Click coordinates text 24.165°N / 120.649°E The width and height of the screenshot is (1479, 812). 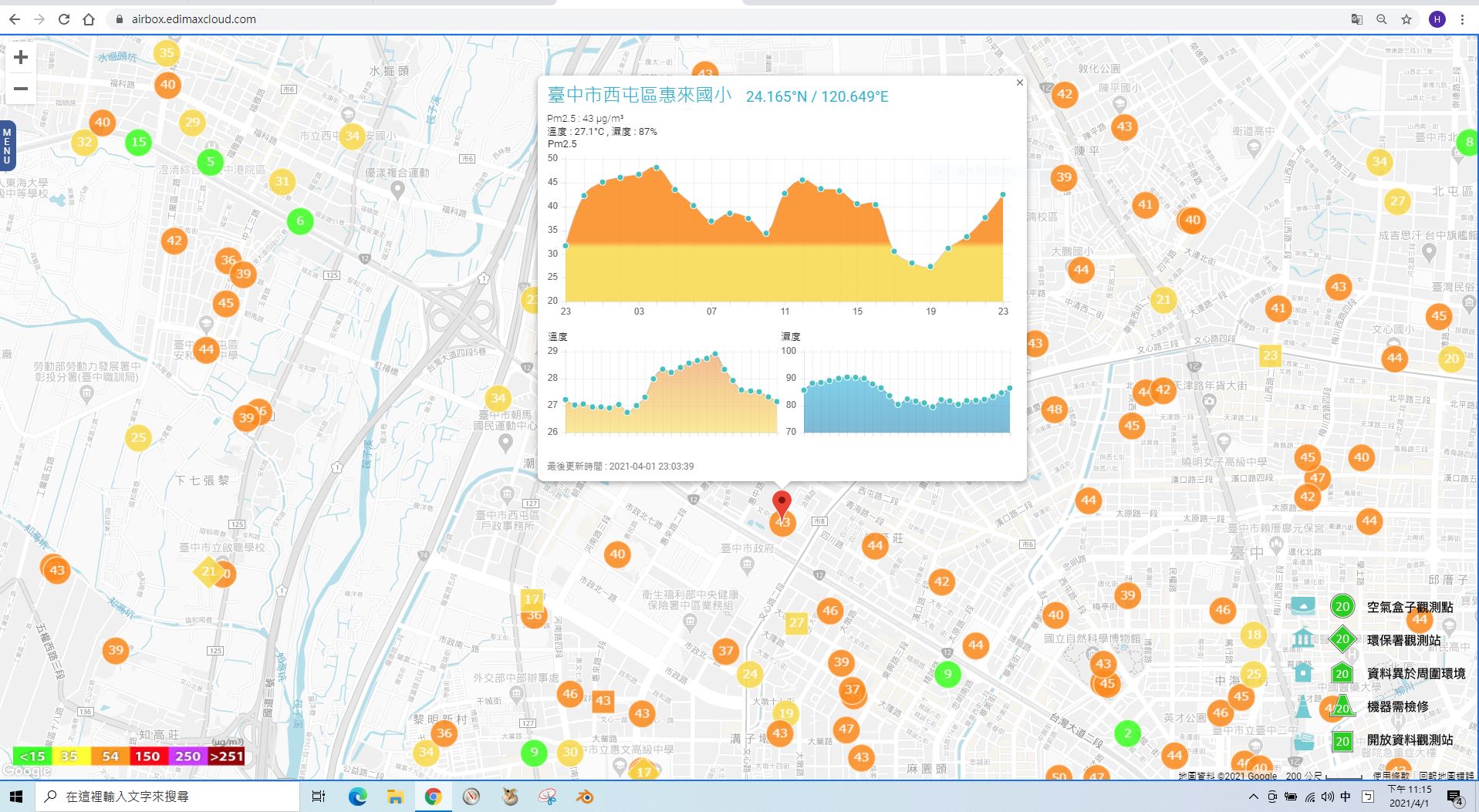point(817,96)
